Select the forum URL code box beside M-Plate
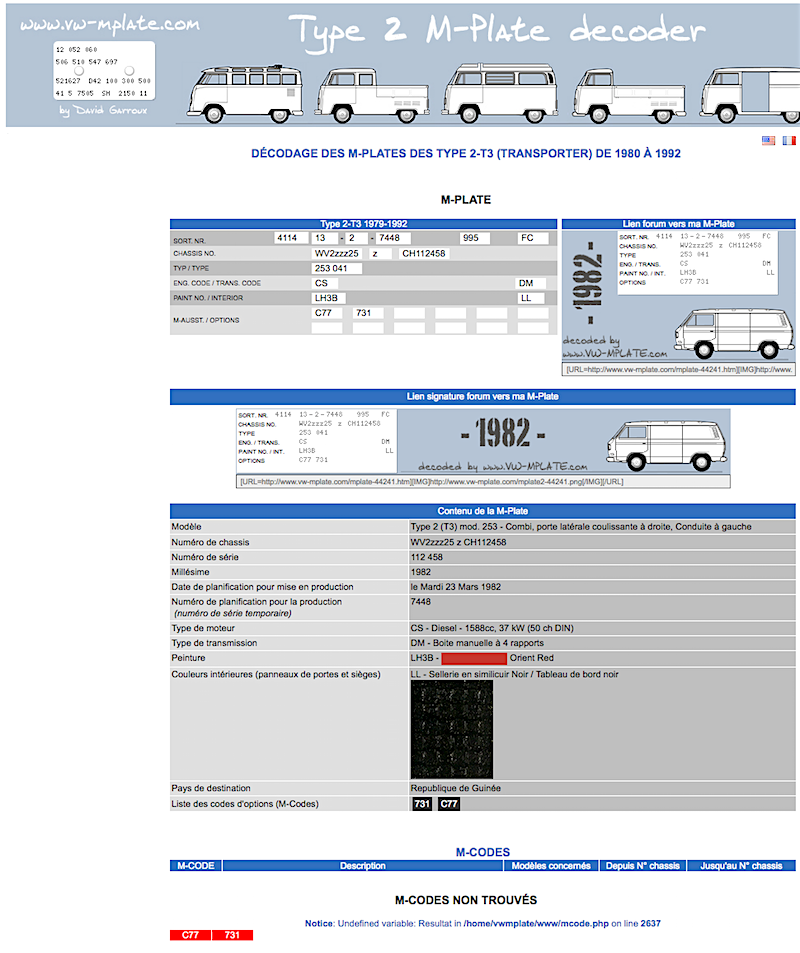 coord(678,370)
